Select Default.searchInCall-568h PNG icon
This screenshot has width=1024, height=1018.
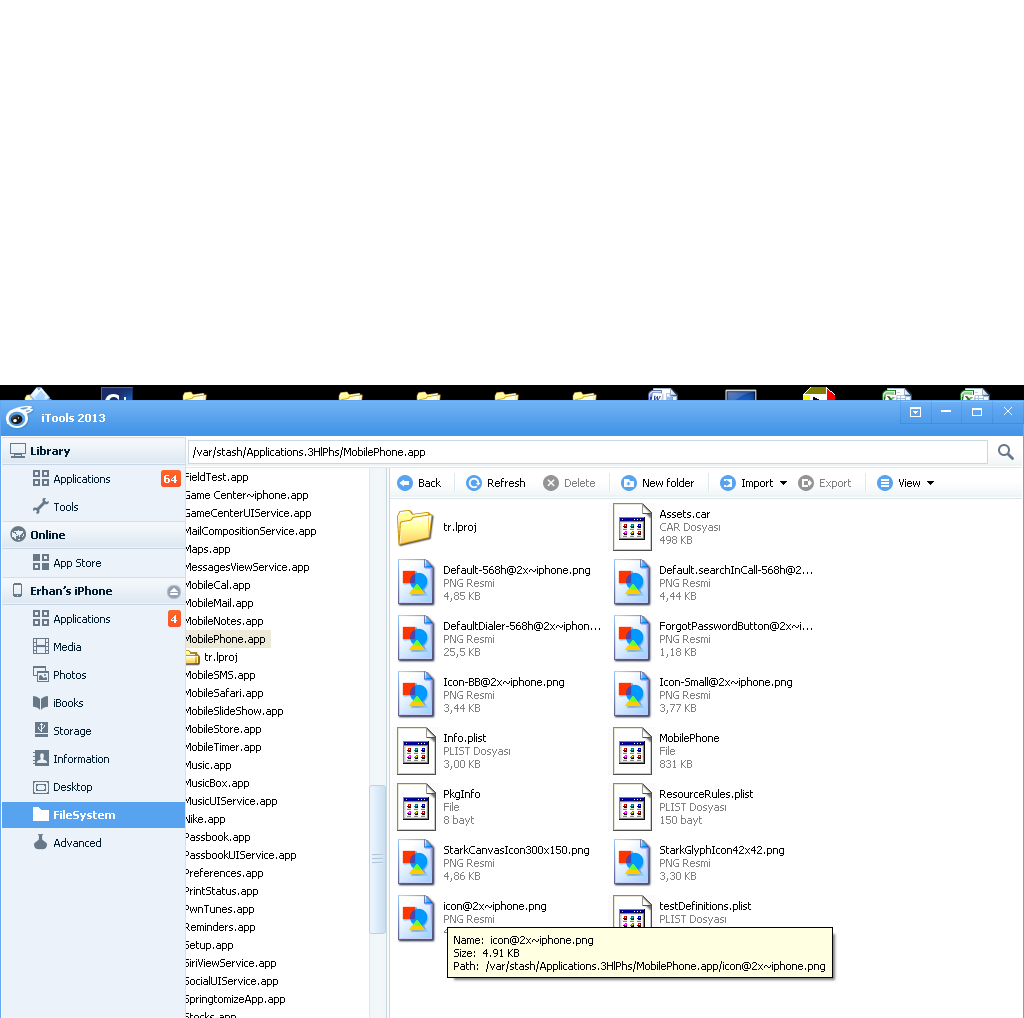tap(632, 583)
